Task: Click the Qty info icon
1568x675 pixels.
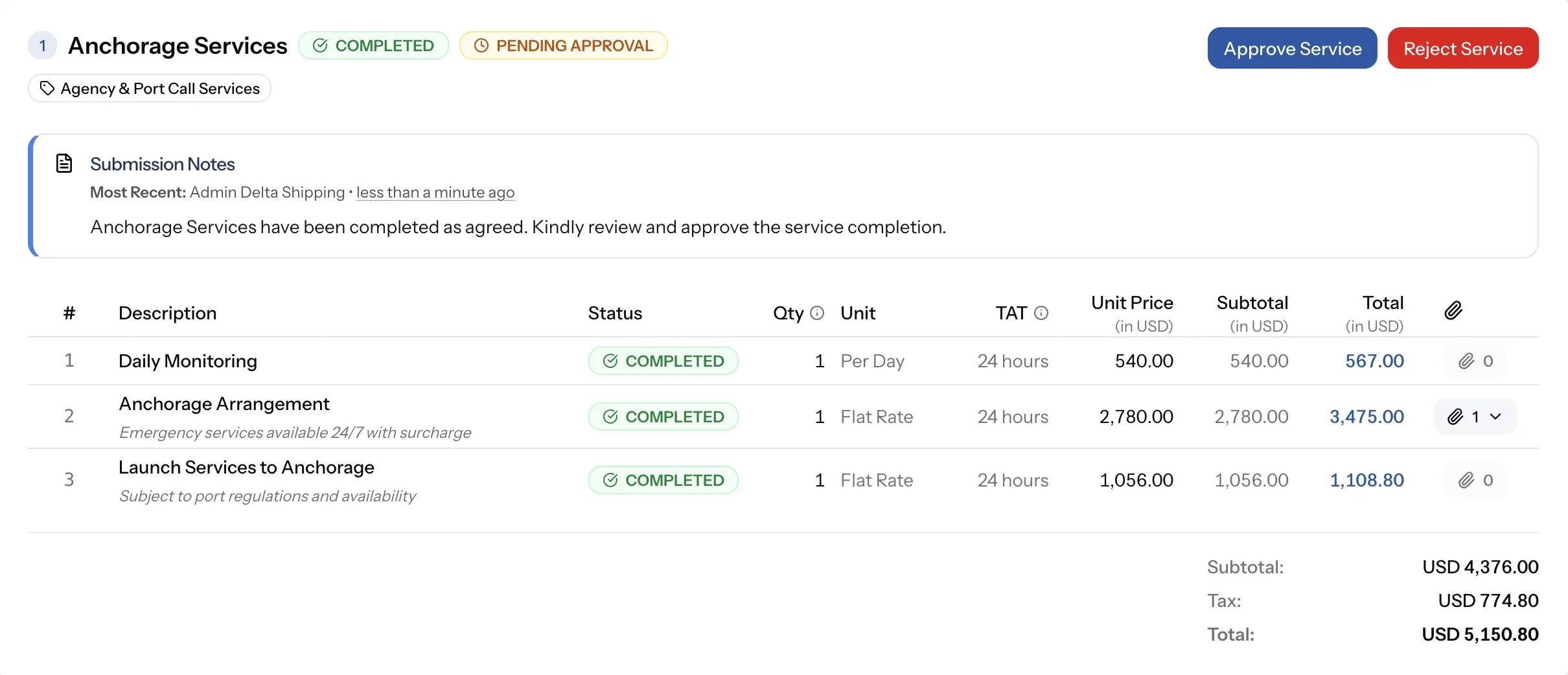Action: click(817, 313)
